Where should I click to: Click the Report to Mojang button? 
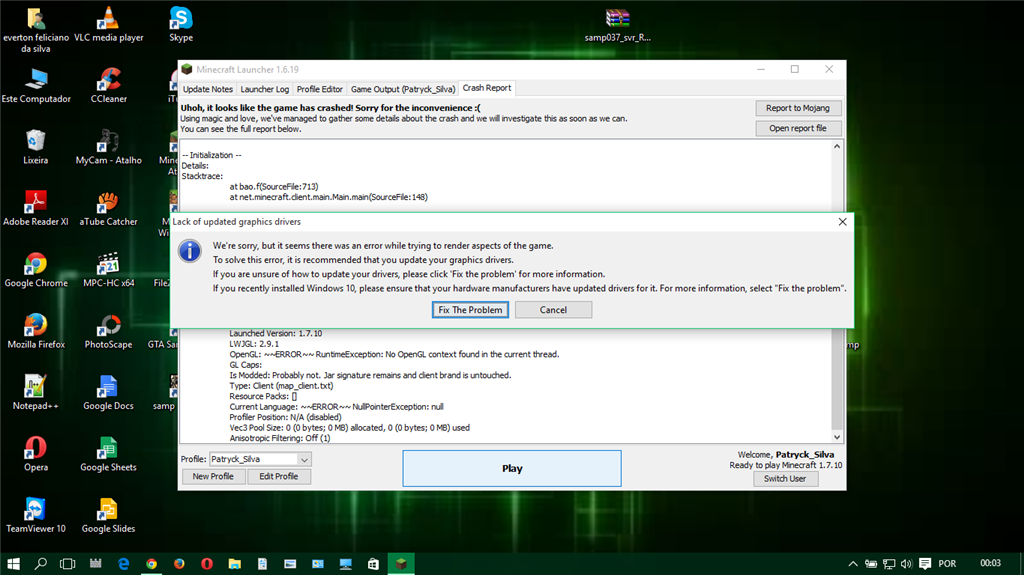798,108
